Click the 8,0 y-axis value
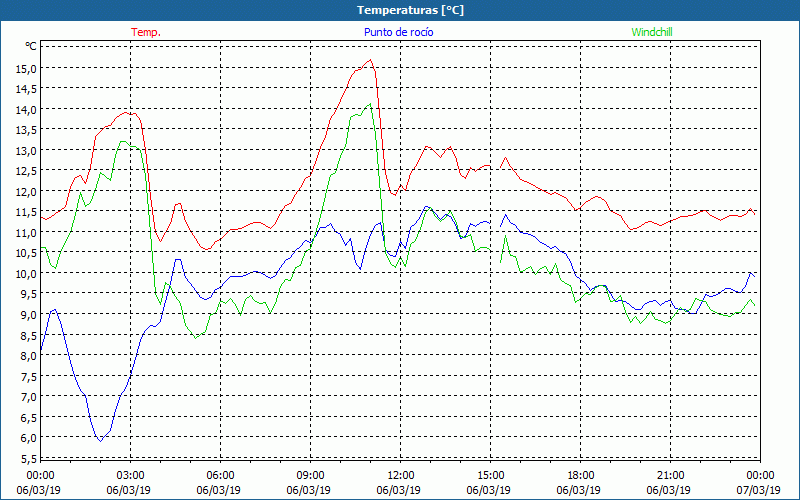800x500 pixels. tap(29, 356)
